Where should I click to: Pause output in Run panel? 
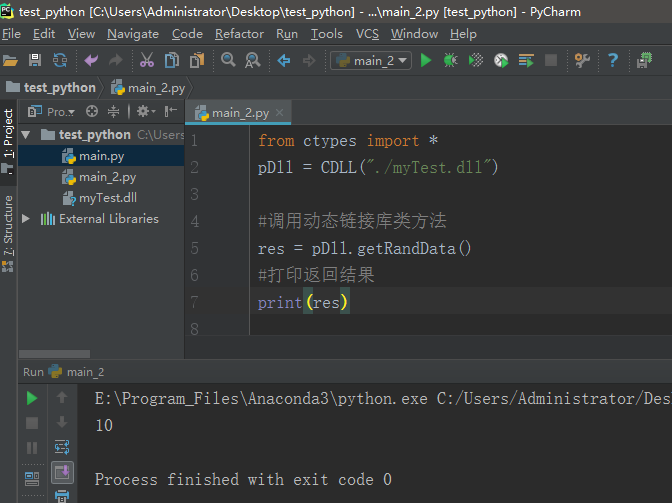pos(32,448)
